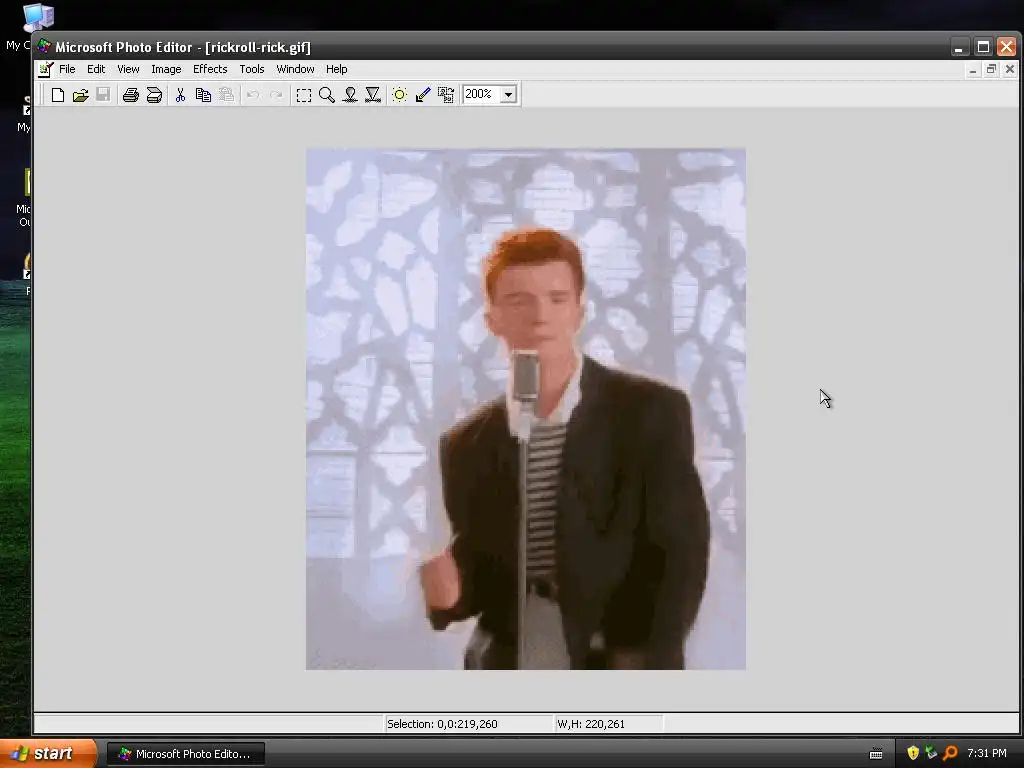This screenshot has width=1024, height=768.
Task: Click Microsoft Photo Editor taskbar button
Action: [186, 754]
